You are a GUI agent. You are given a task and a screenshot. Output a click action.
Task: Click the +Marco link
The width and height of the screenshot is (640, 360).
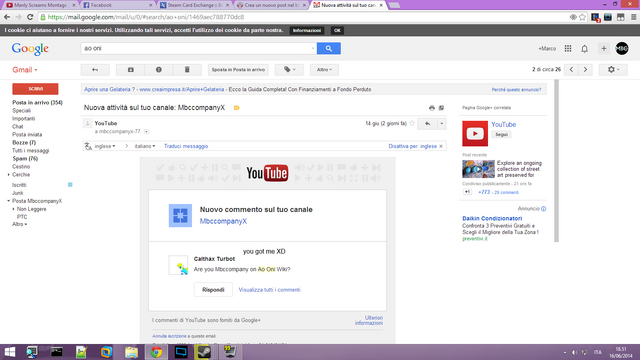coord(547,49)
